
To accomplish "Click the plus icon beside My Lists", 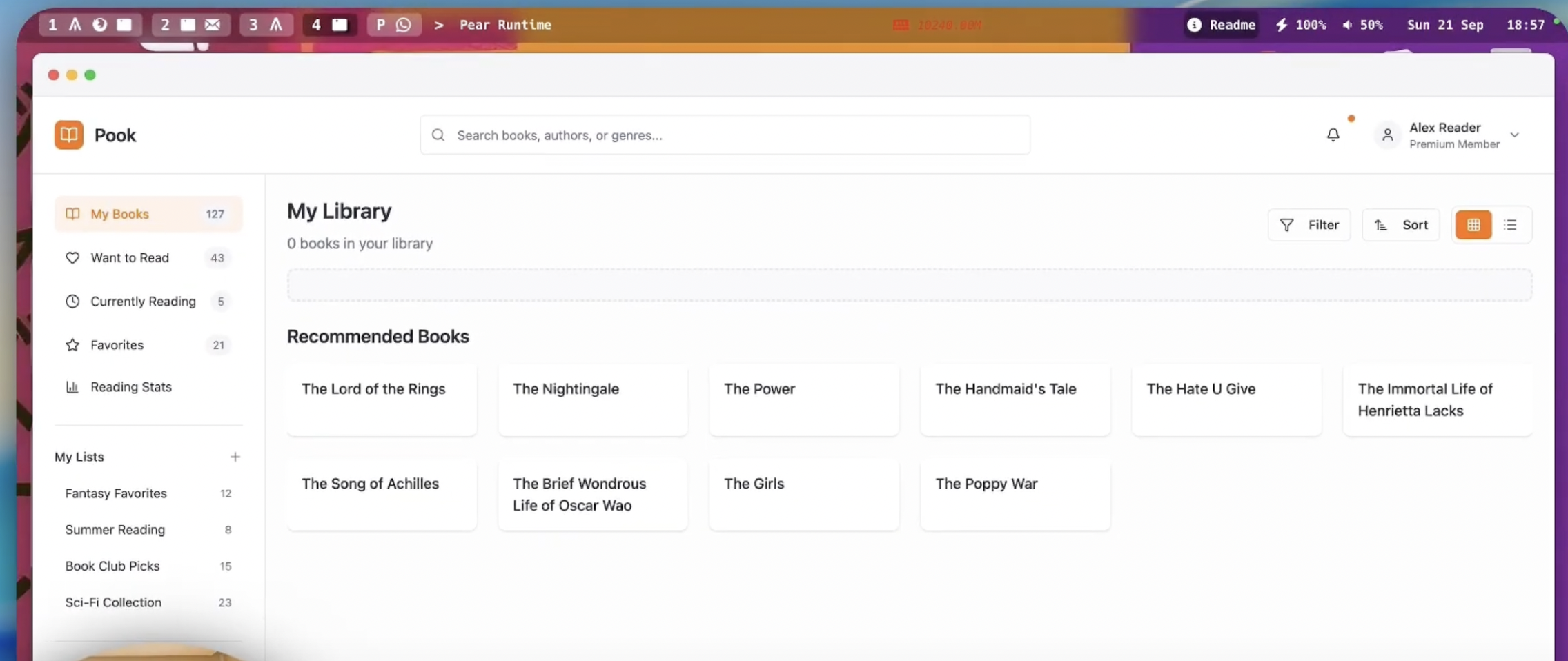I will [x=235, y=457].
